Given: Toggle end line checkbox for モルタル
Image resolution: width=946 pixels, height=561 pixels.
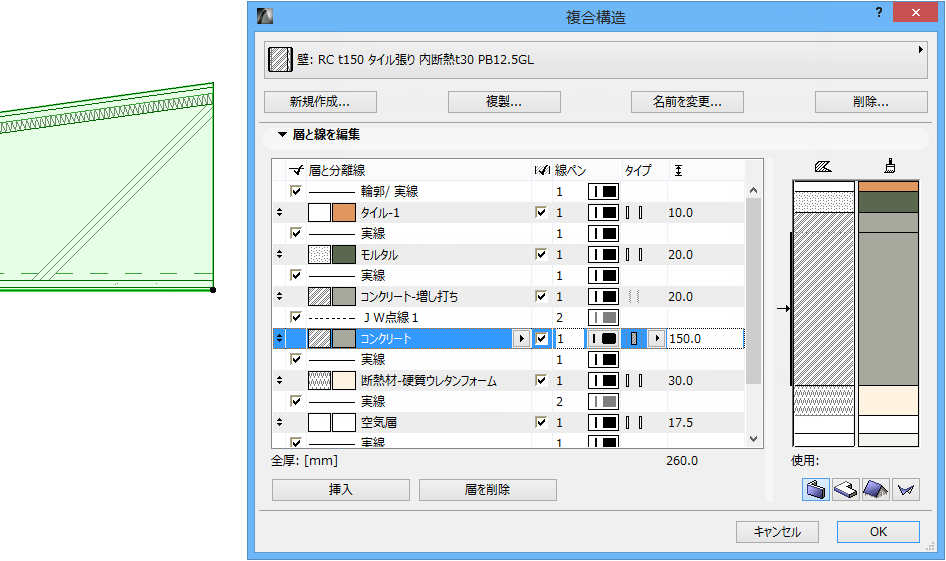Looking at the screenshot, I should click(541, 254).
